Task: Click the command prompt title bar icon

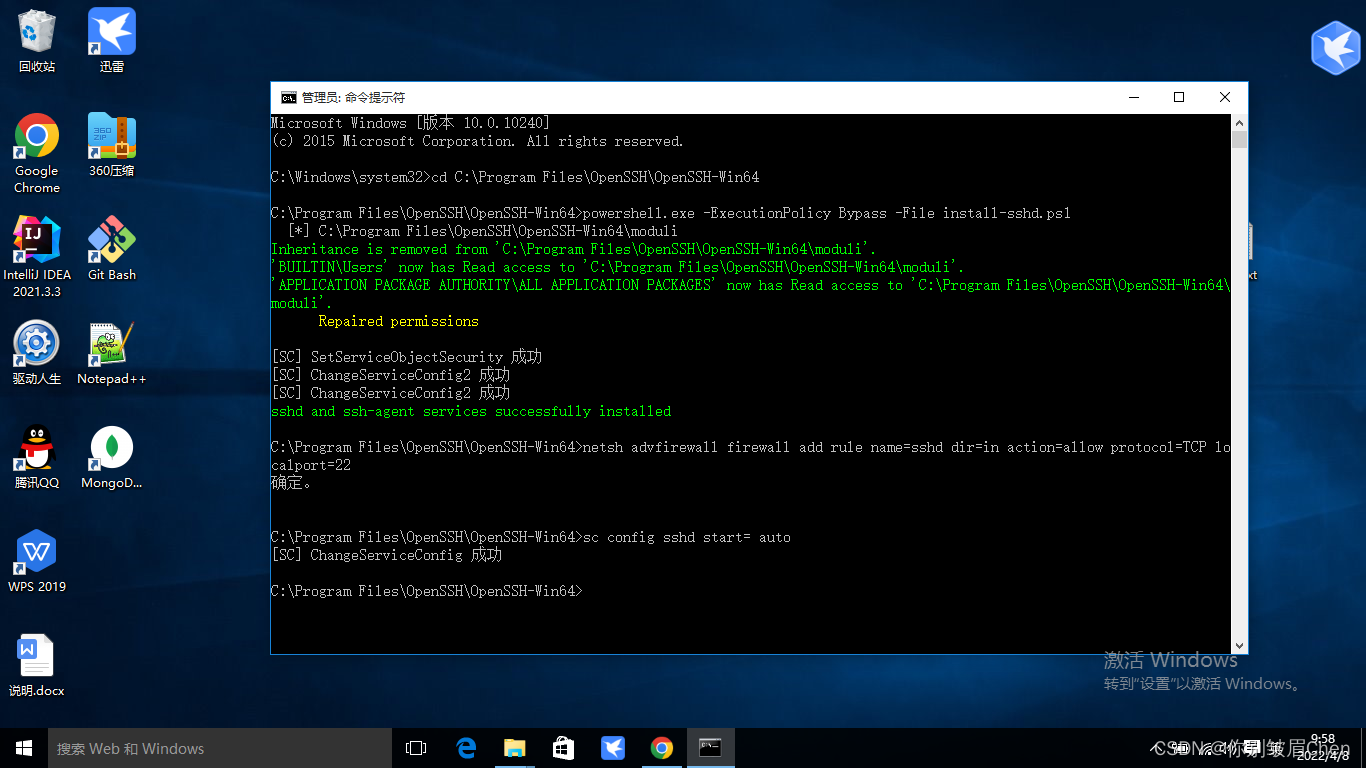Action: tap(288, 97)
